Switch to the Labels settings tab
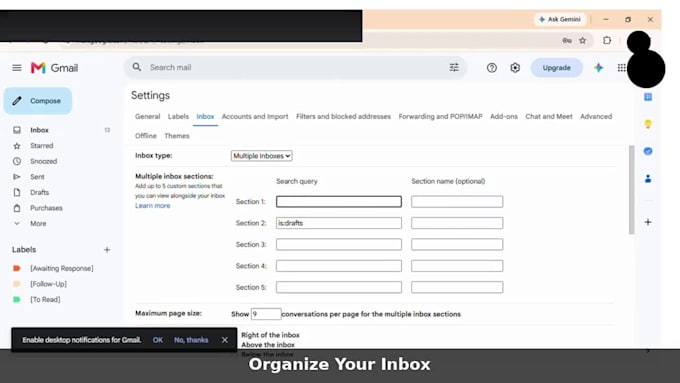The width and height of the screenshot is (680, 383). click(178, 117)
